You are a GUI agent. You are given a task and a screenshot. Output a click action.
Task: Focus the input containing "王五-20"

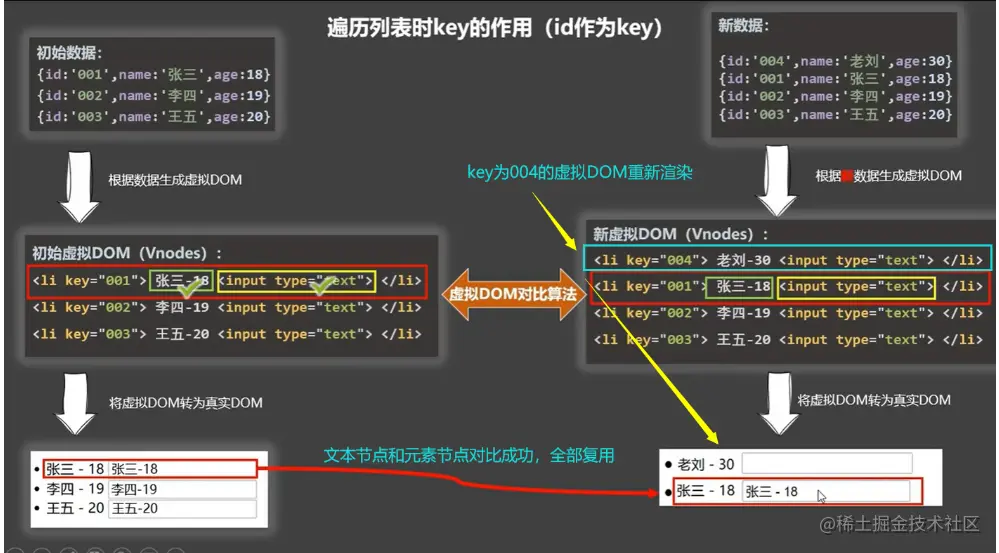point(183,508)
